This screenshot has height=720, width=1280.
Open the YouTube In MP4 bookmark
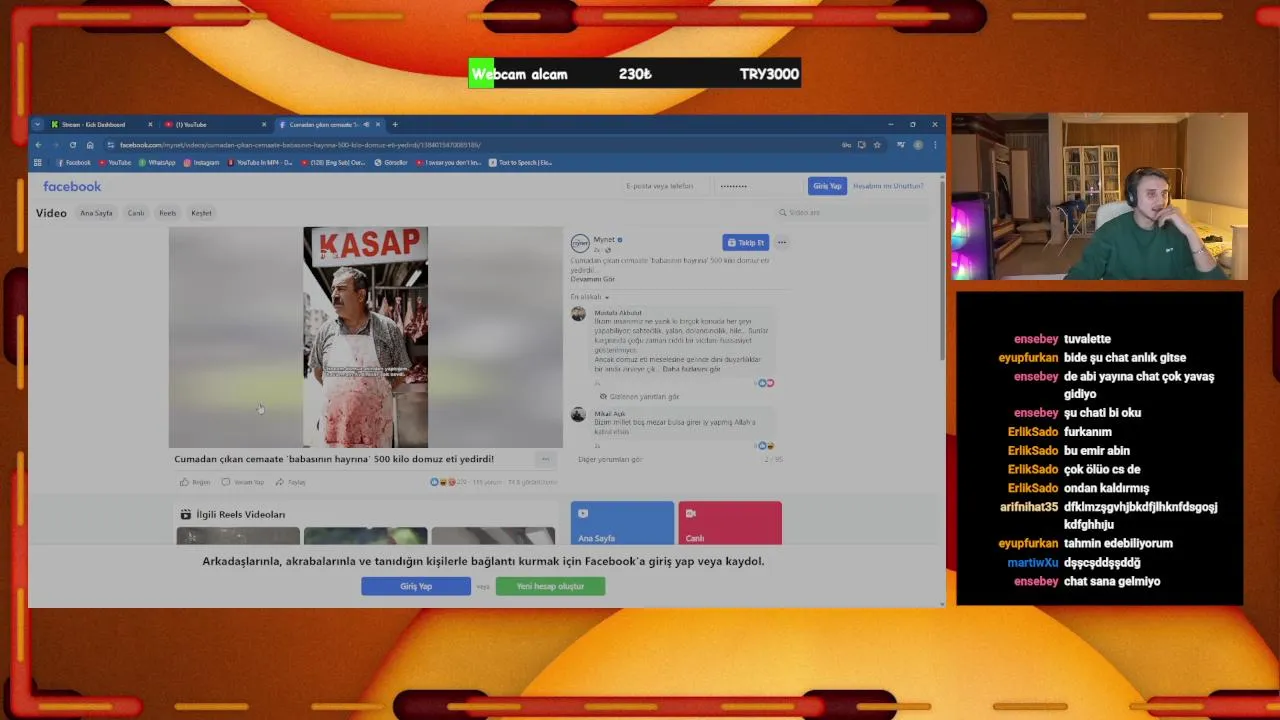coord(260,162)
